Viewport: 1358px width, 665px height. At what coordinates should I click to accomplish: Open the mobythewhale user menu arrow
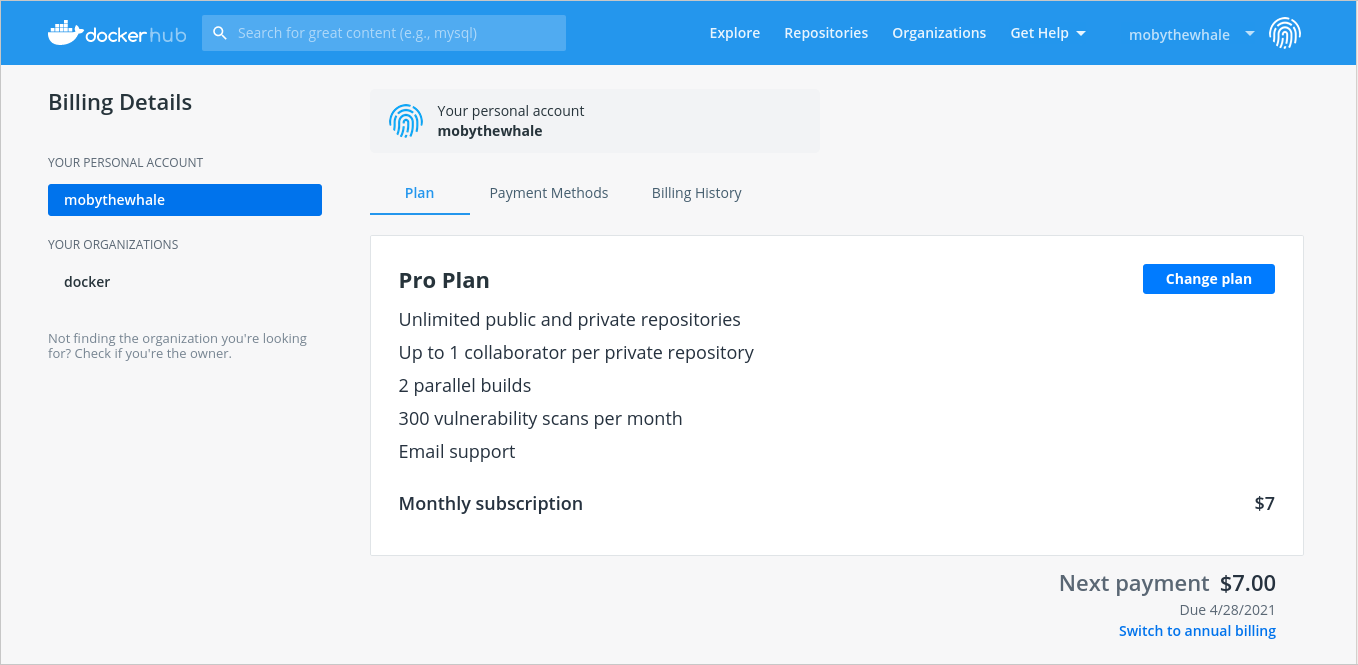pyautogui.click(x=1250, y=34)
